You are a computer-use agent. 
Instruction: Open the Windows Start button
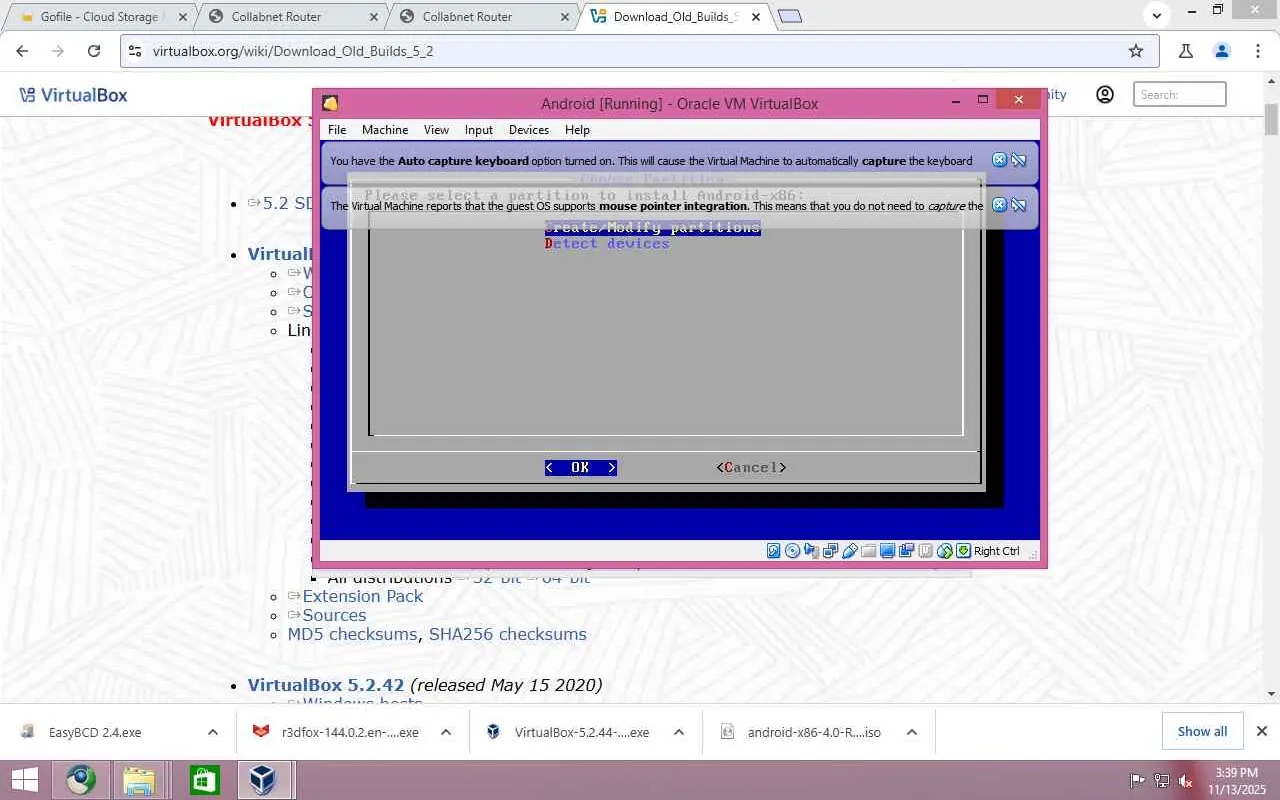pyautogui.click(x=24, y=780)
